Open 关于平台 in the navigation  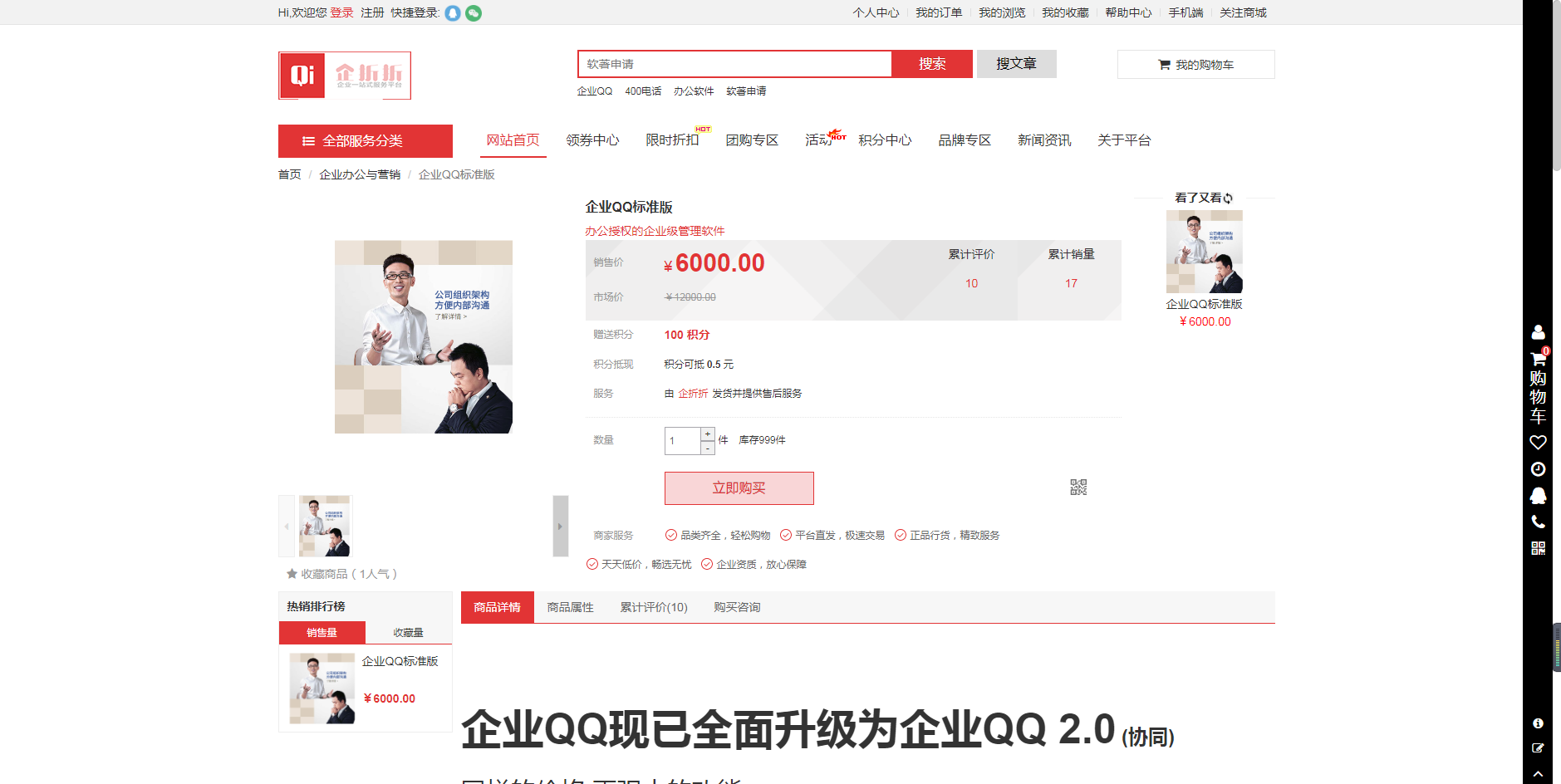[x=1124, y=140]
